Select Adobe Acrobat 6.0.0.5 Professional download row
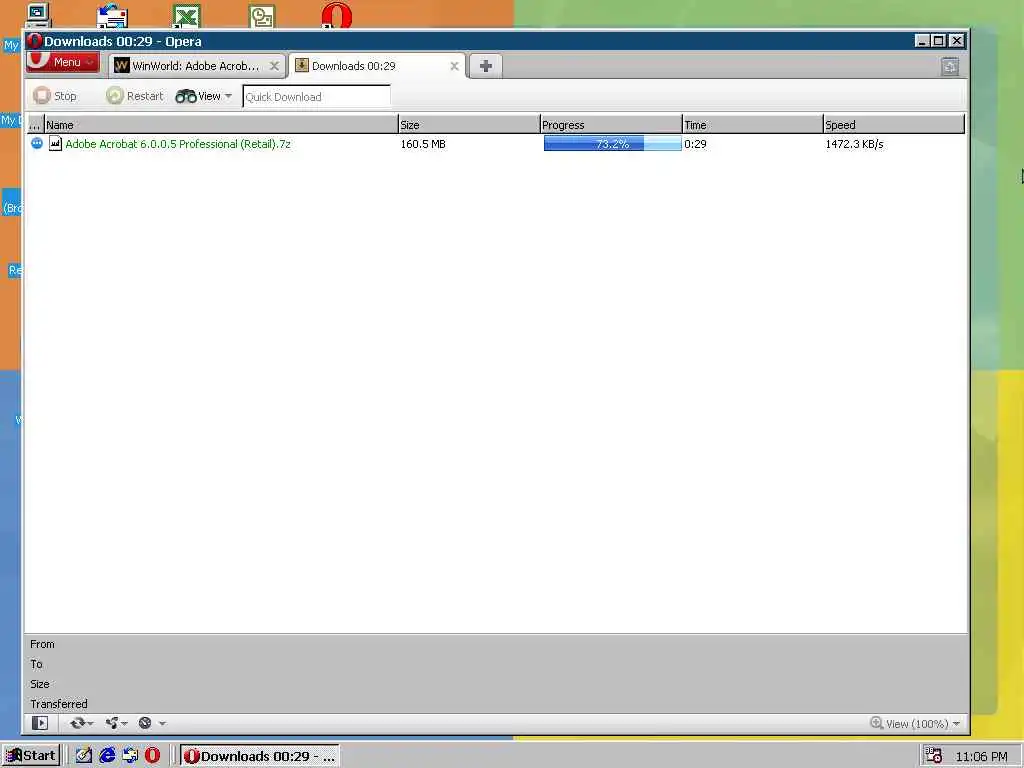This screenshot has width=1024, height=768. pyautogui.click(x=496, y=144)
